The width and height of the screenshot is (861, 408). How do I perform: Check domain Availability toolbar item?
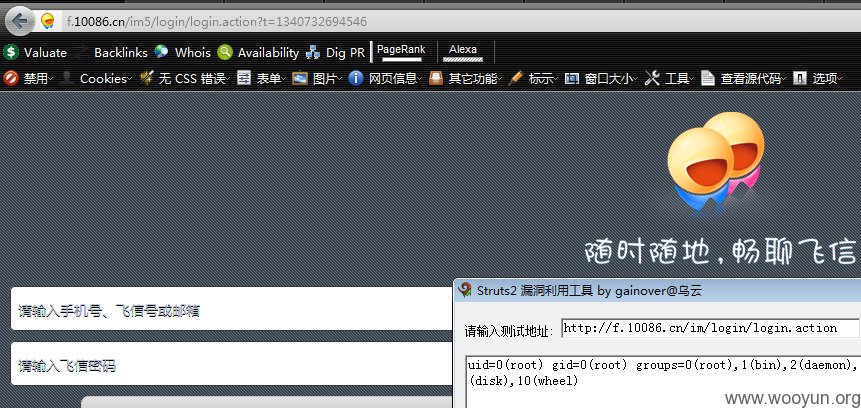pyautogui.click(x=268, y=53)
